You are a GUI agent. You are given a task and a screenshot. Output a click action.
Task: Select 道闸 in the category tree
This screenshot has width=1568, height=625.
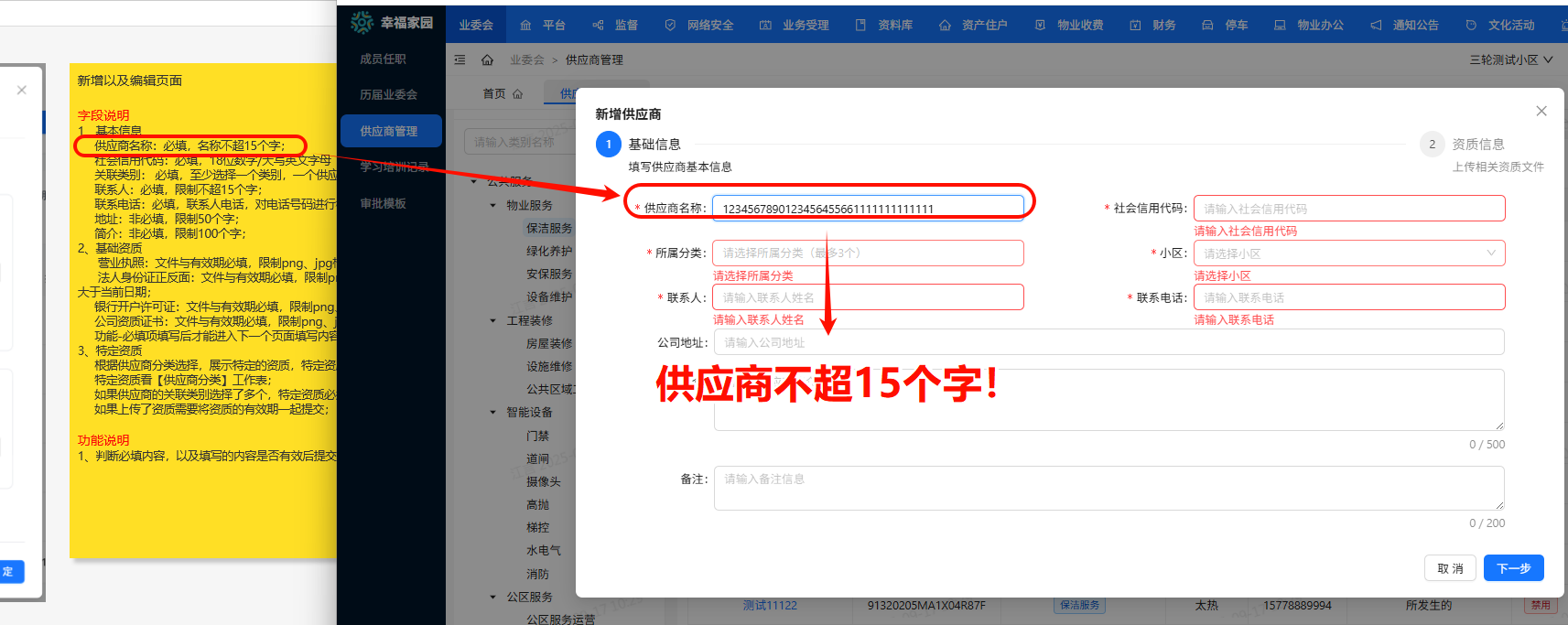pos(538,458)
